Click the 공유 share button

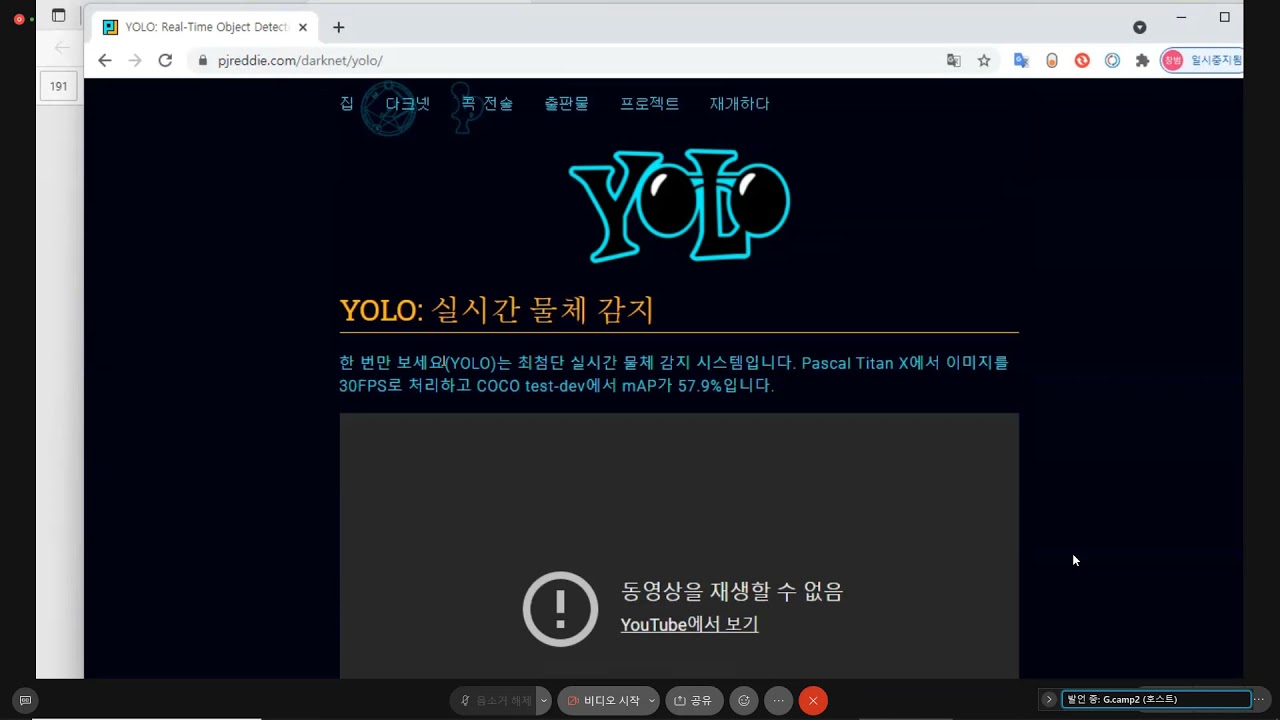(x=694, y=701)
